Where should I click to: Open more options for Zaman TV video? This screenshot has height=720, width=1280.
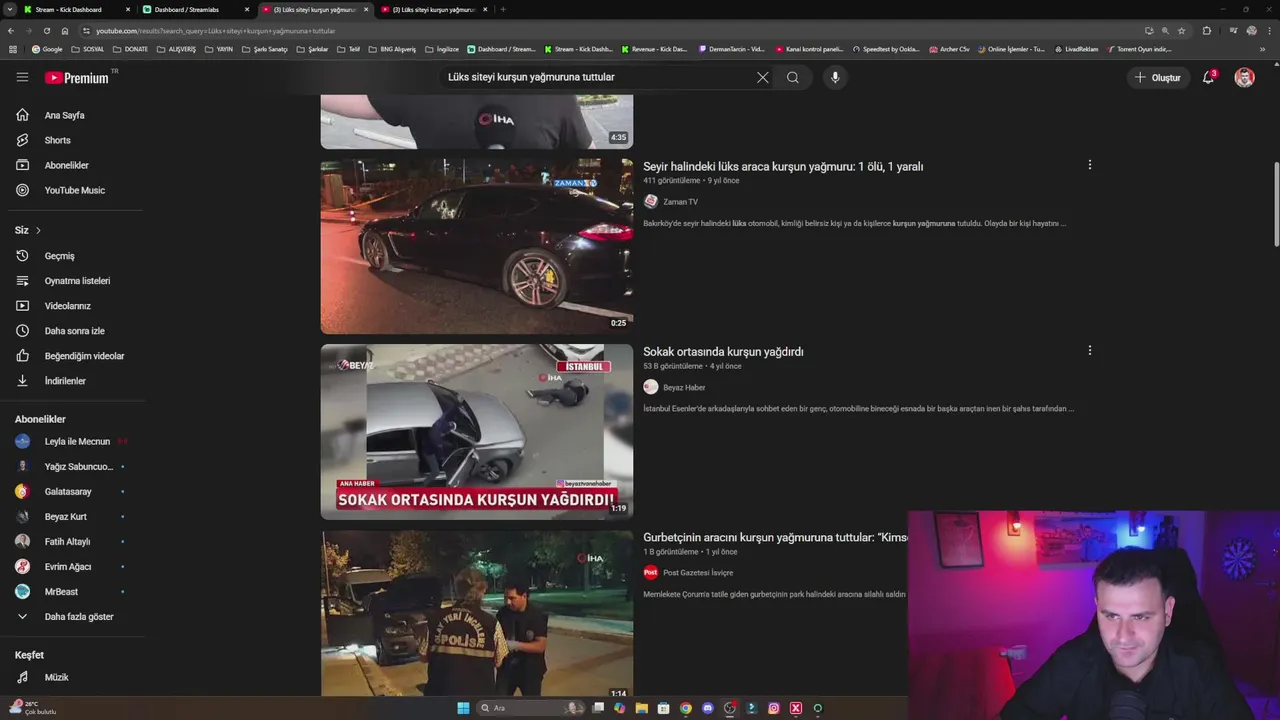tap(1089, 165)
